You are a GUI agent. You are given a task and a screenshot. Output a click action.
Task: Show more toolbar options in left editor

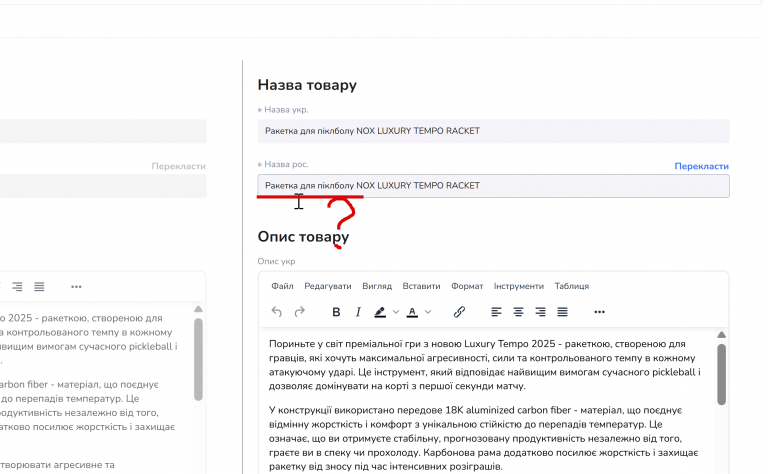tap(76, 287)
